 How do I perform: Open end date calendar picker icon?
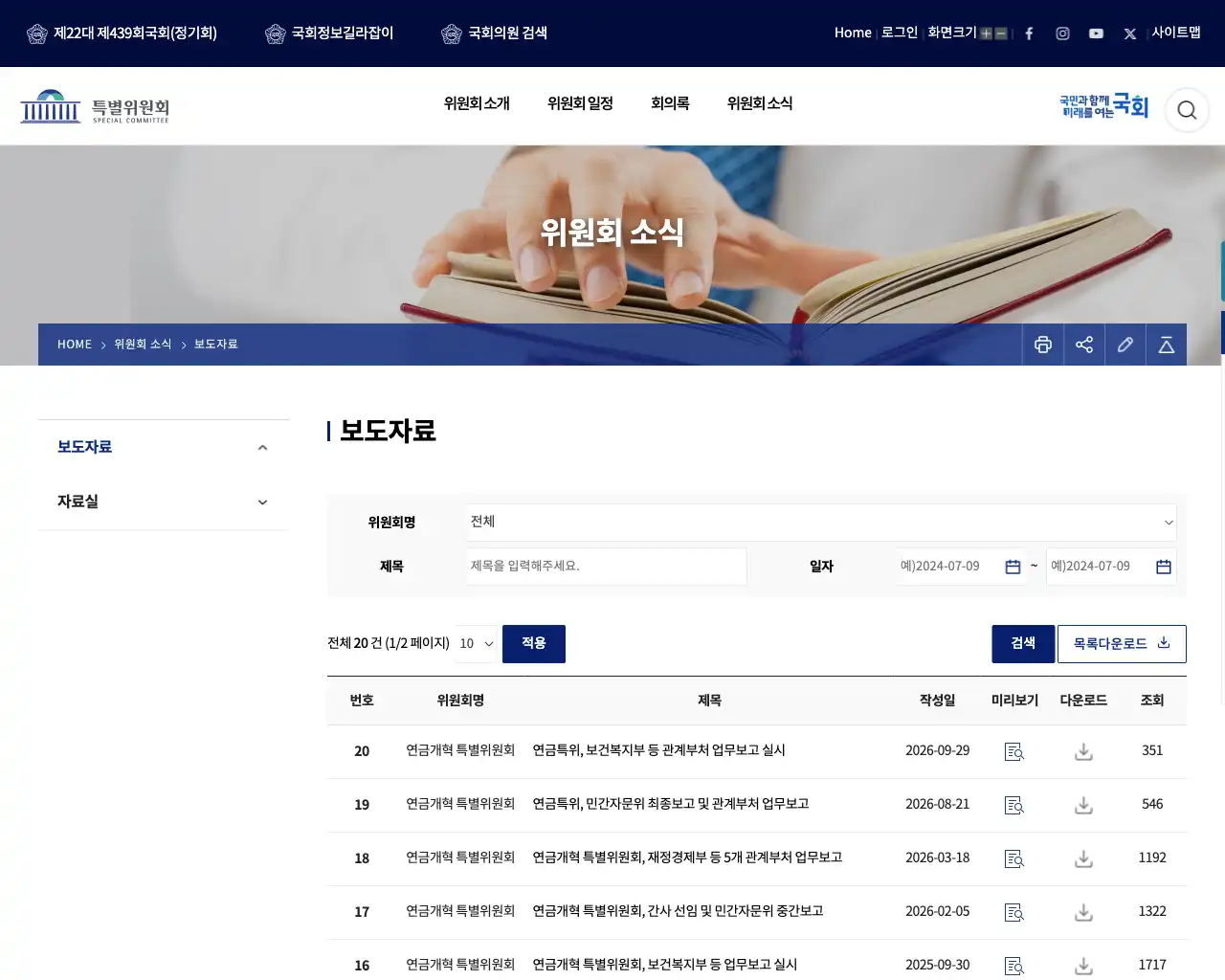pyautogui.click(x=1164, y=567)
